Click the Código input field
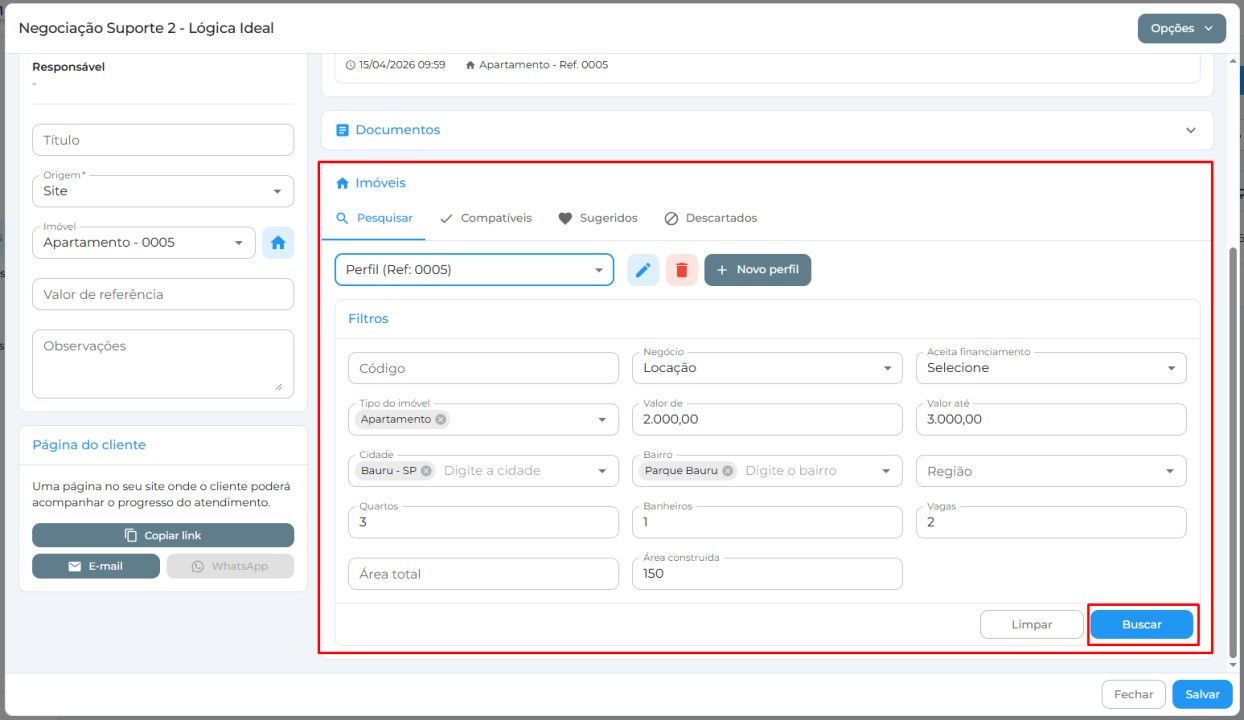Screen dimensions: 1244x720 pos(484,368)
